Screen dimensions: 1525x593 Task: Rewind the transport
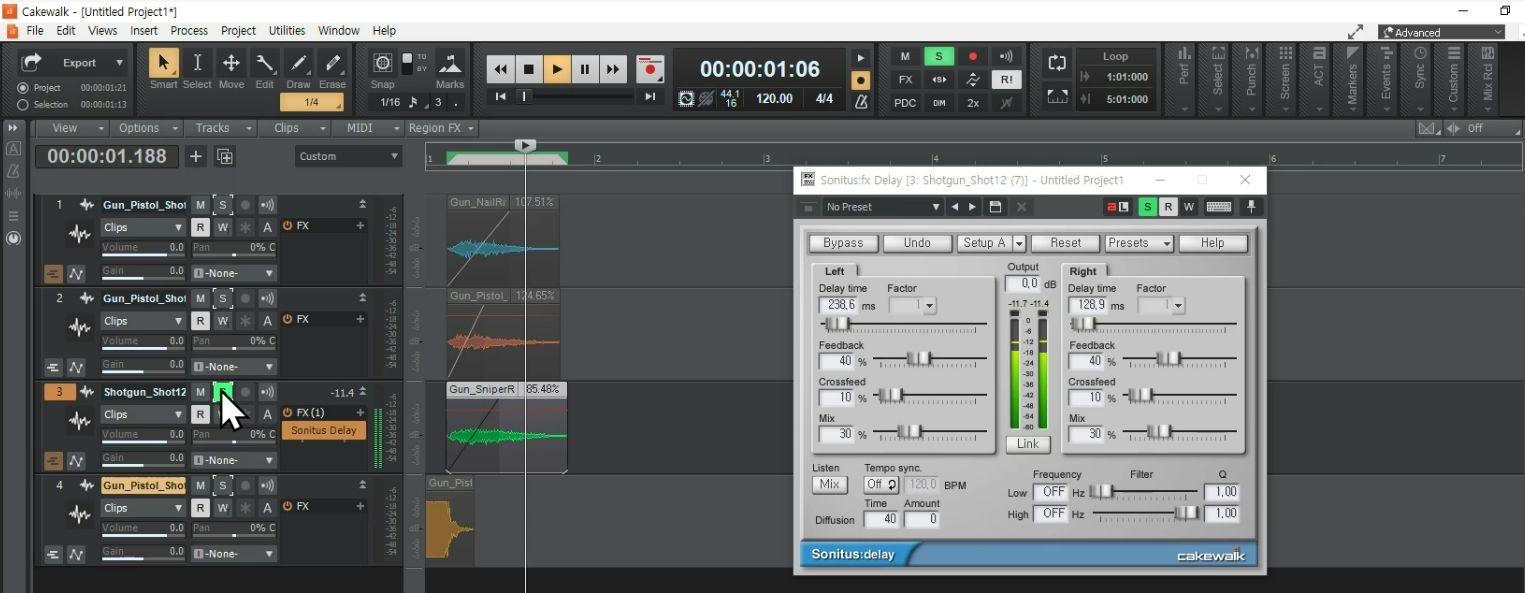(x=500, y=69)
